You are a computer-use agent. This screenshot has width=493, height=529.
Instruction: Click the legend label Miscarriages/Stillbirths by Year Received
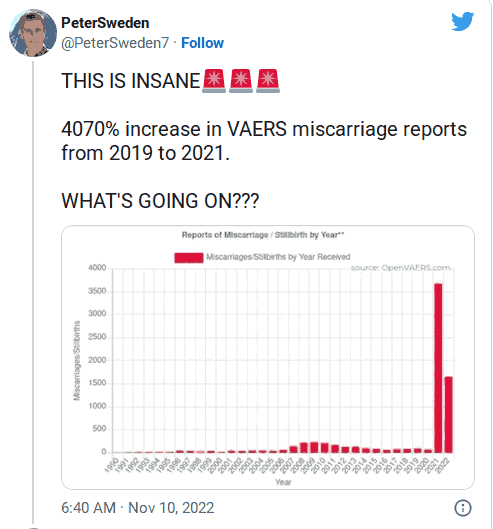pos(278,257)
